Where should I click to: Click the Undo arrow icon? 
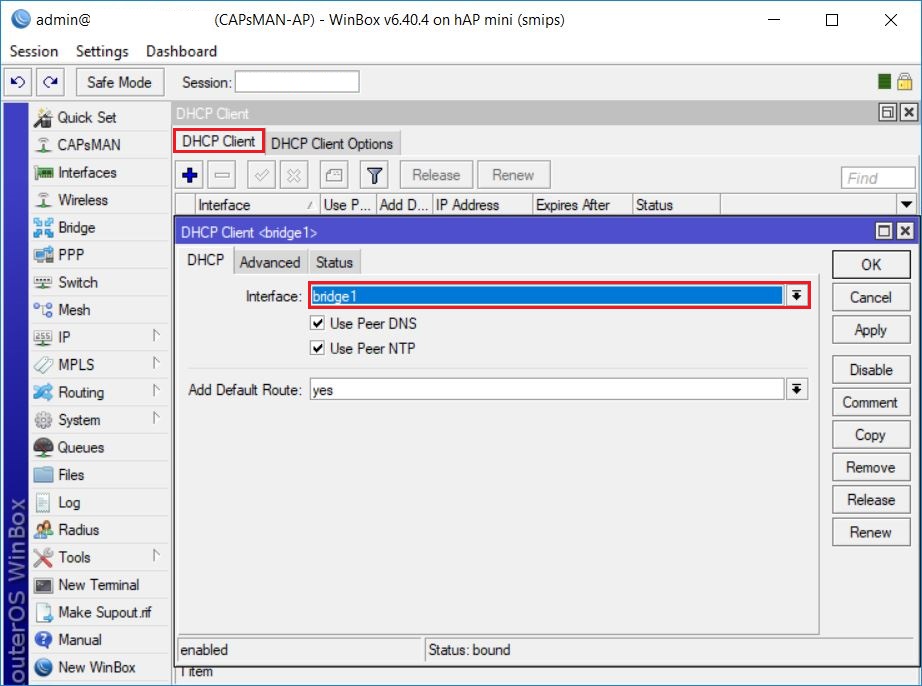point(18,82)
